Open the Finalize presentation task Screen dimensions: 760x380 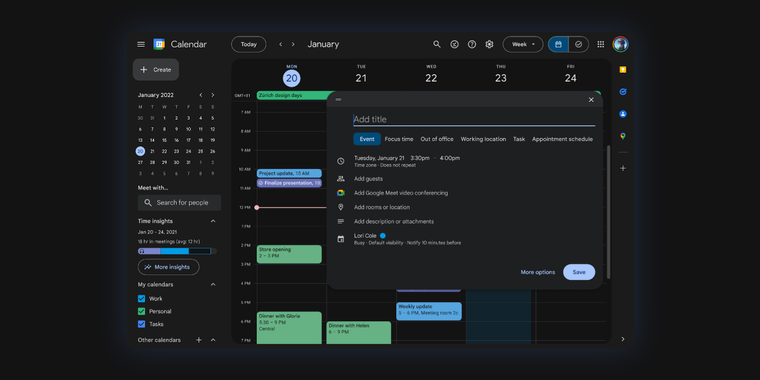pos(289,183)
